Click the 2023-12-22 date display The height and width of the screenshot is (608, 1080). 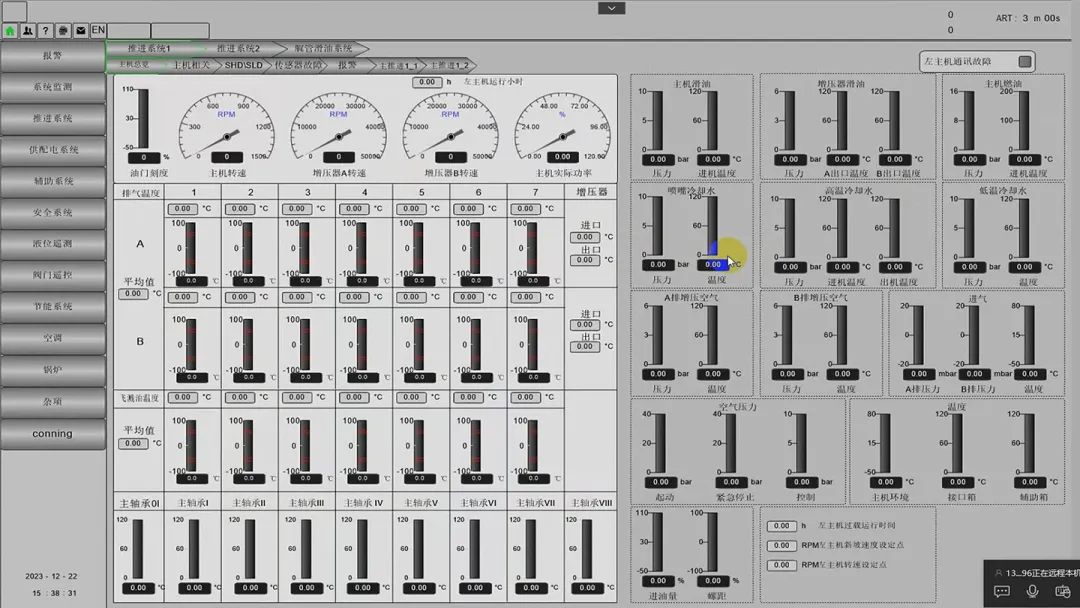tap(51, 576)
